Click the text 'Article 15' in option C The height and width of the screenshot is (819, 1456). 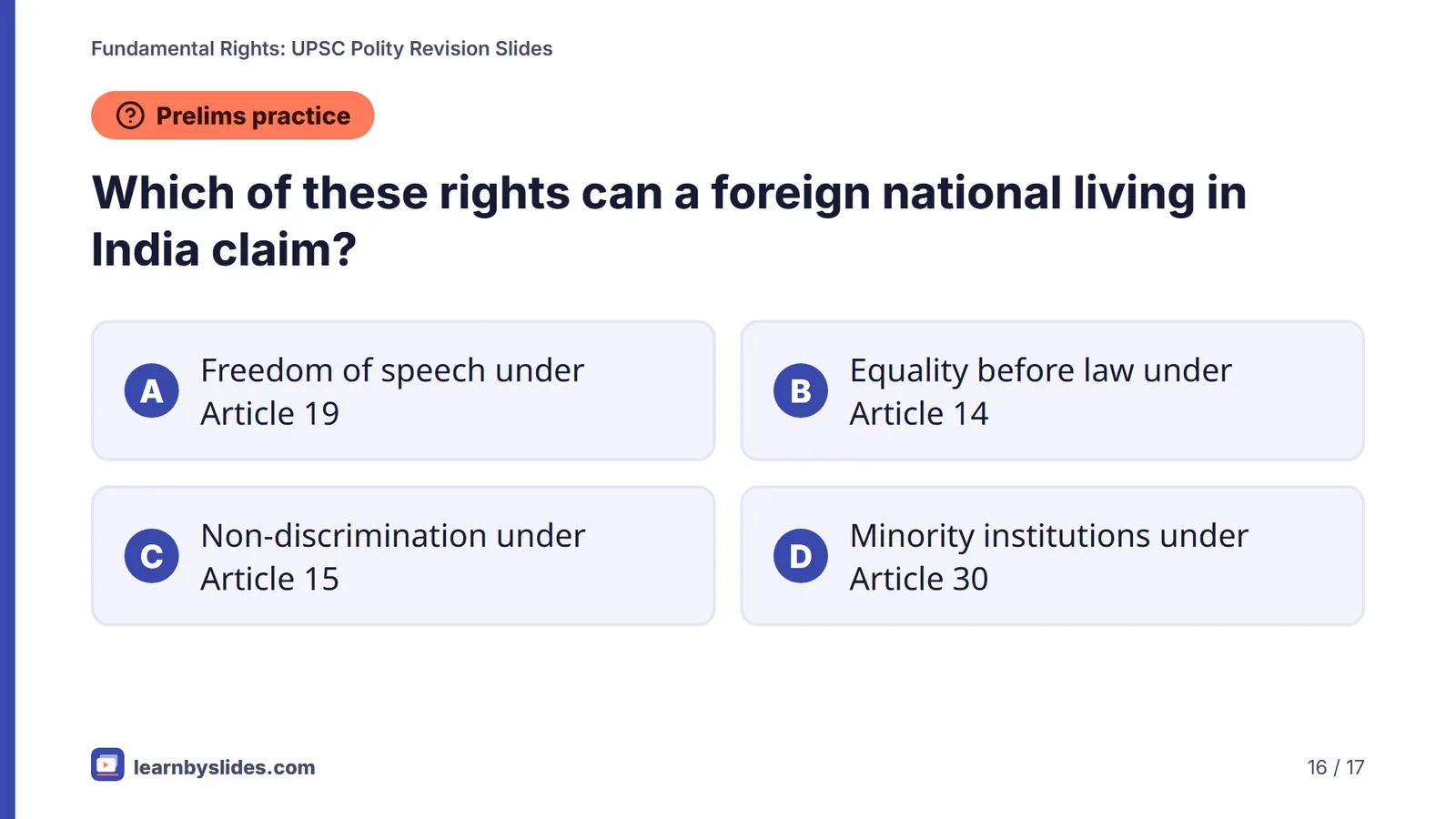[x=269, y=580]
